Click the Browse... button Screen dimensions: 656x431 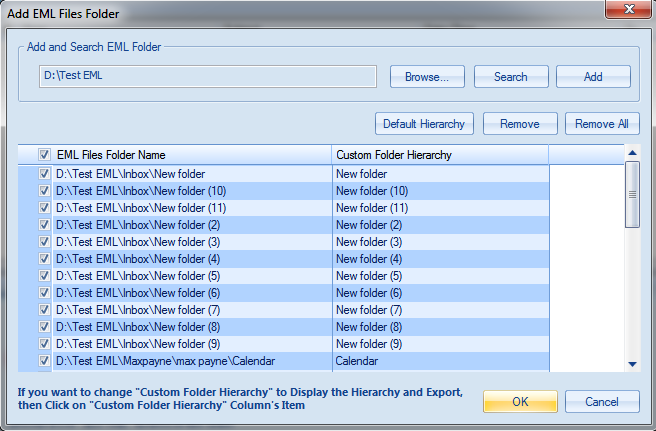[427, 77]
